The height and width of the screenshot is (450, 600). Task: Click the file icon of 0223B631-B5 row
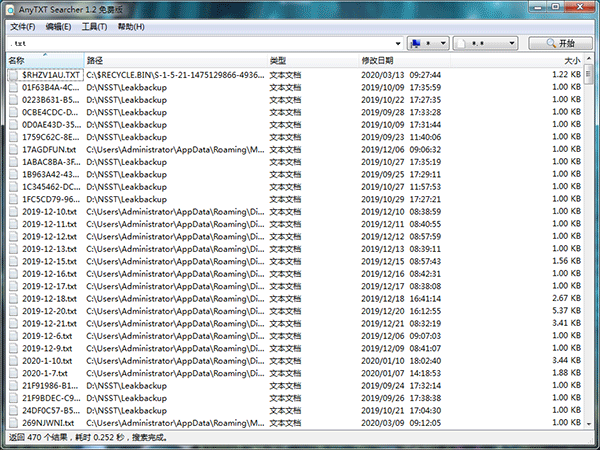coord(13,100)
